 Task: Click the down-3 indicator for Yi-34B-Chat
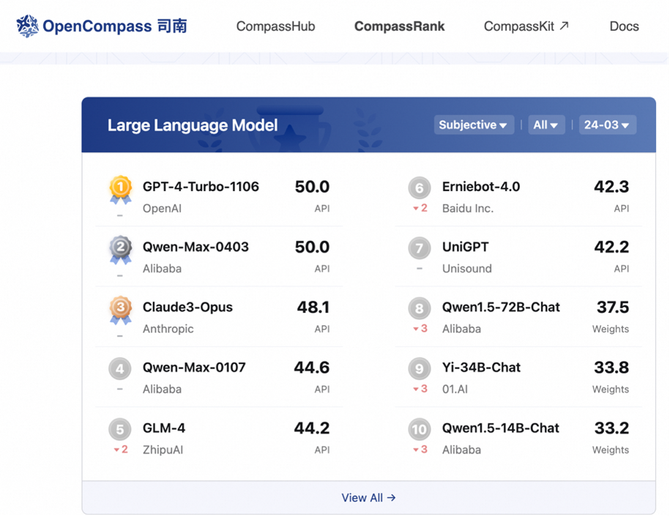coord(420,389)
